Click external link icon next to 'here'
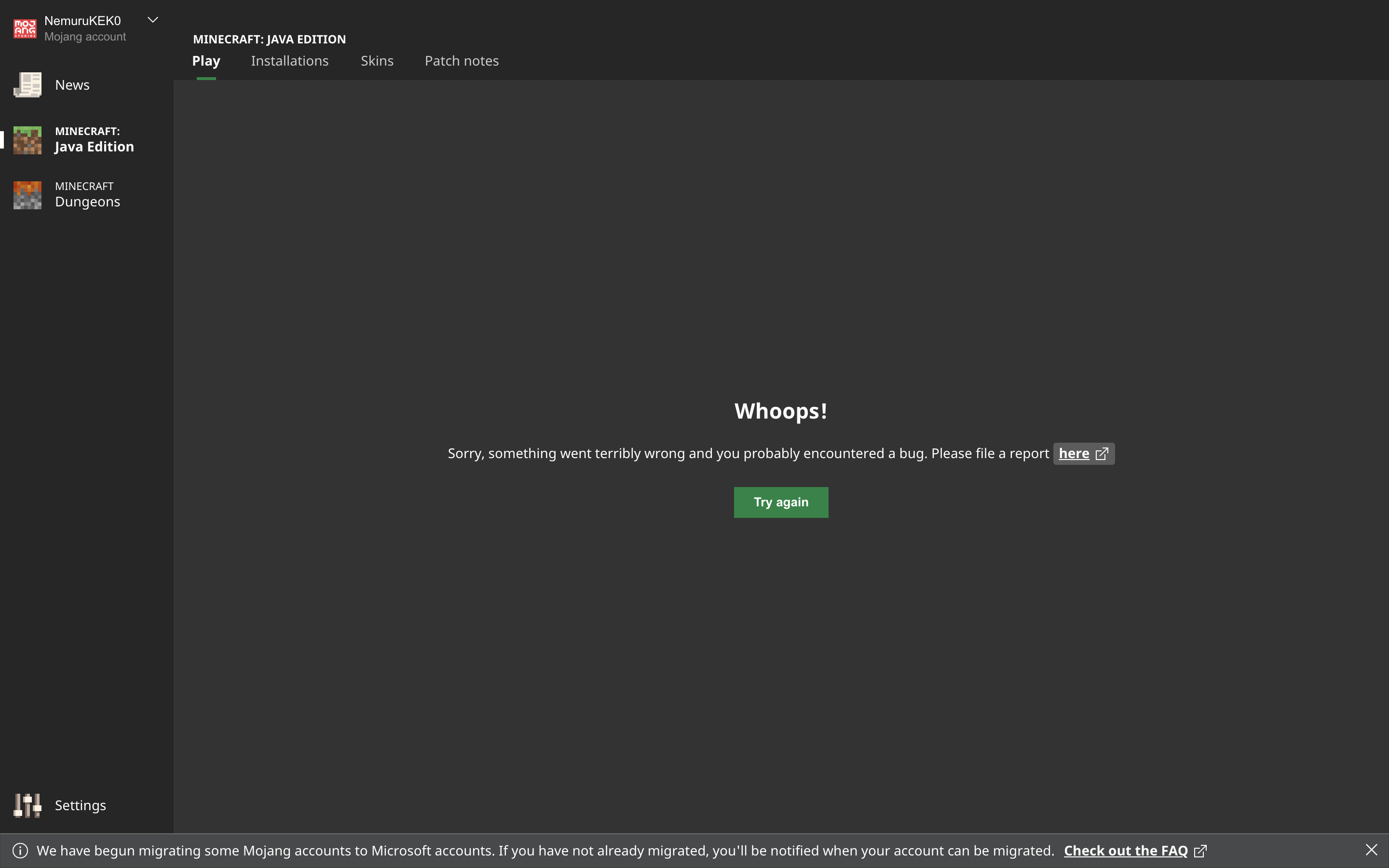This screenshot has width=1389, height=868. 1102,453
